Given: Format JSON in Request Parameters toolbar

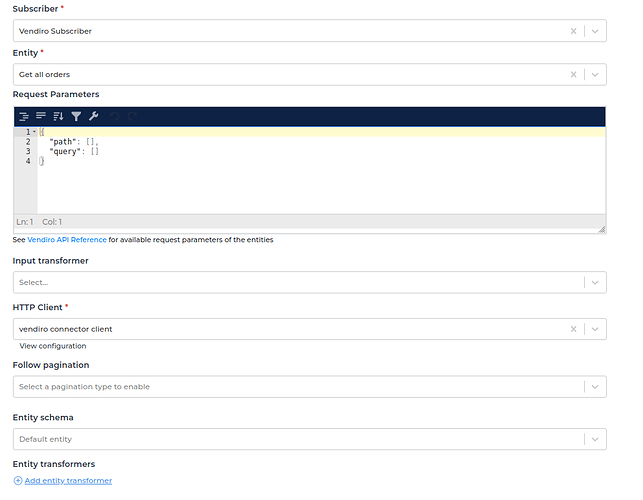Looking at the screenshot, I should click(x=24, y=116).
